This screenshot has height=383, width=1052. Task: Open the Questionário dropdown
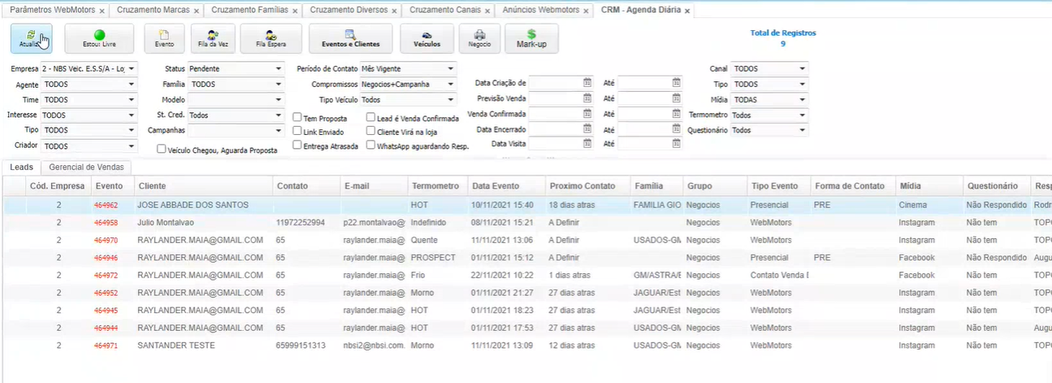(770, 130)
